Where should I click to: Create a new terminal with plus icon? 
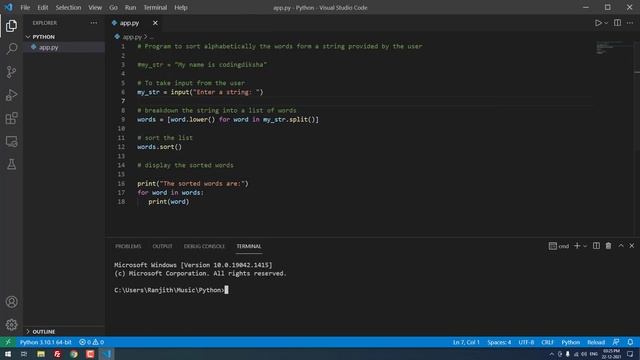(577, 246)
